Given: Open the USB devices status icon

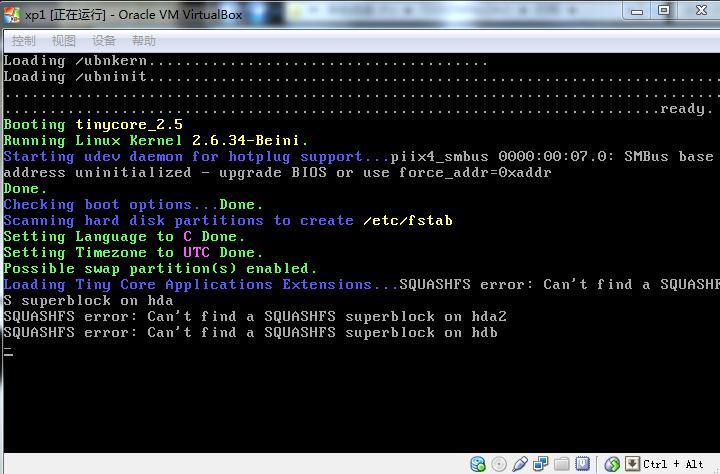Looking at the screenshot, I should click(520, 464).
